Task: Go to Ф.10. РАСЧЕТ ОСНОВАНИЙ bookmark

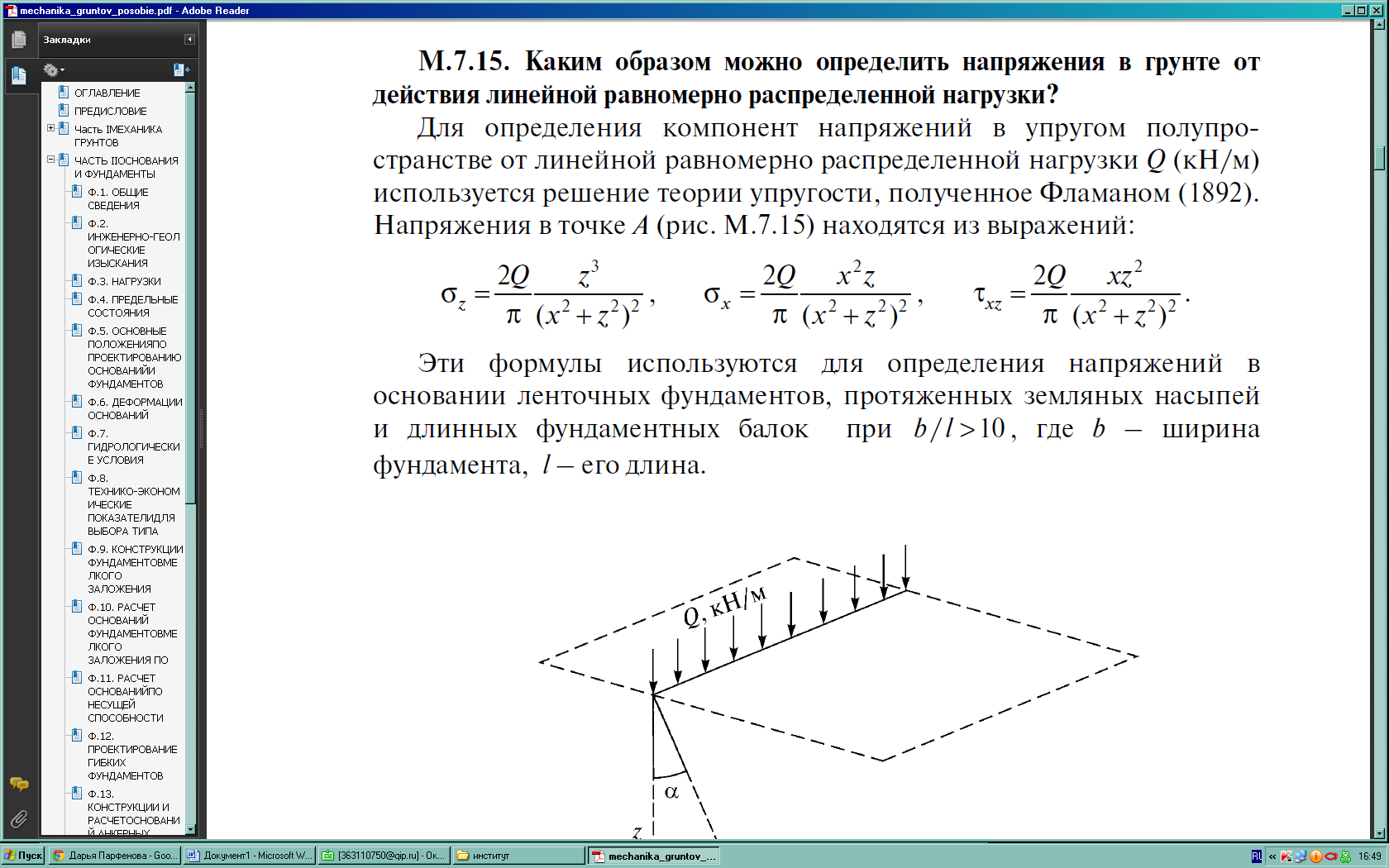Action: coord(132,633)
